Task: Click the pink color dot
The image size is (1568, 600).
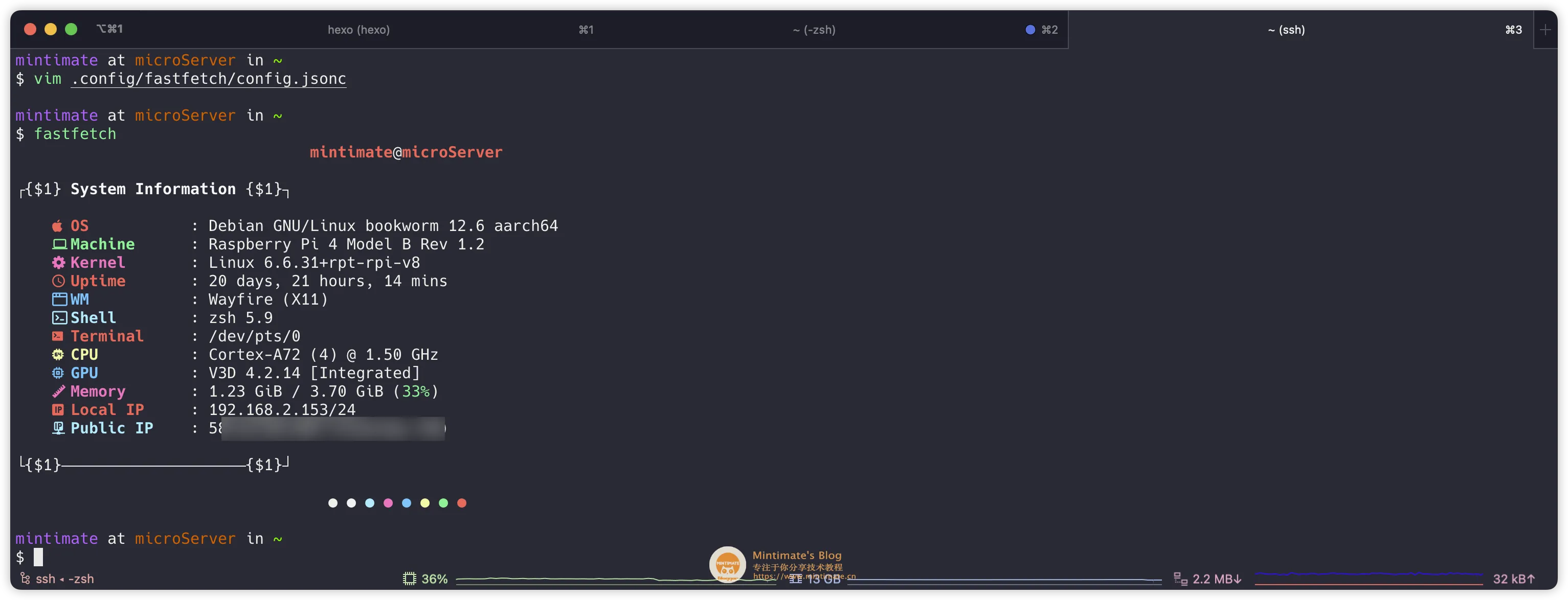Action: (x=388, y=502)
